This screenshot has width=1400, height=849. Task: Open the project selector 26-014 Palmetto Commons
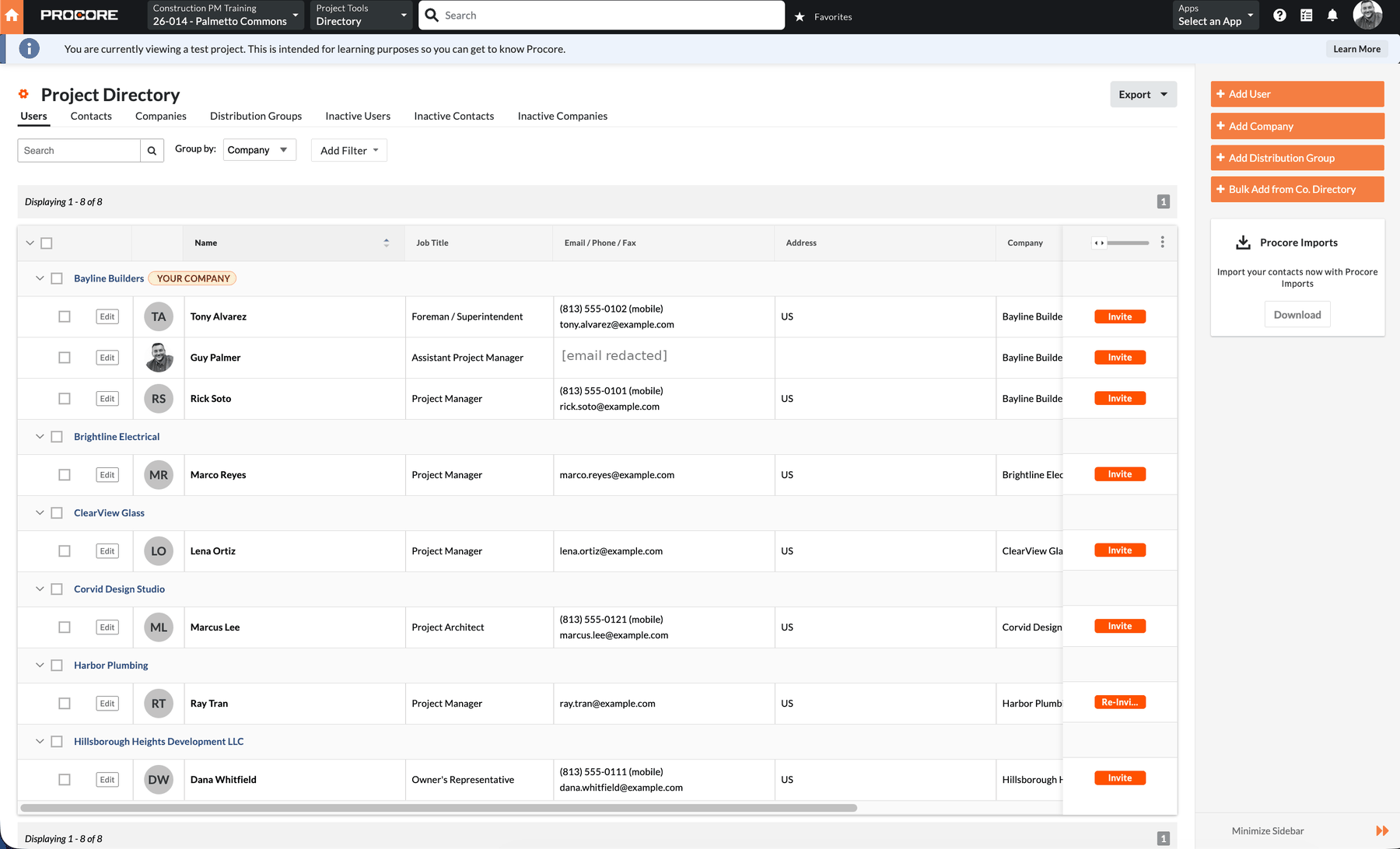[x=226, y=15]
